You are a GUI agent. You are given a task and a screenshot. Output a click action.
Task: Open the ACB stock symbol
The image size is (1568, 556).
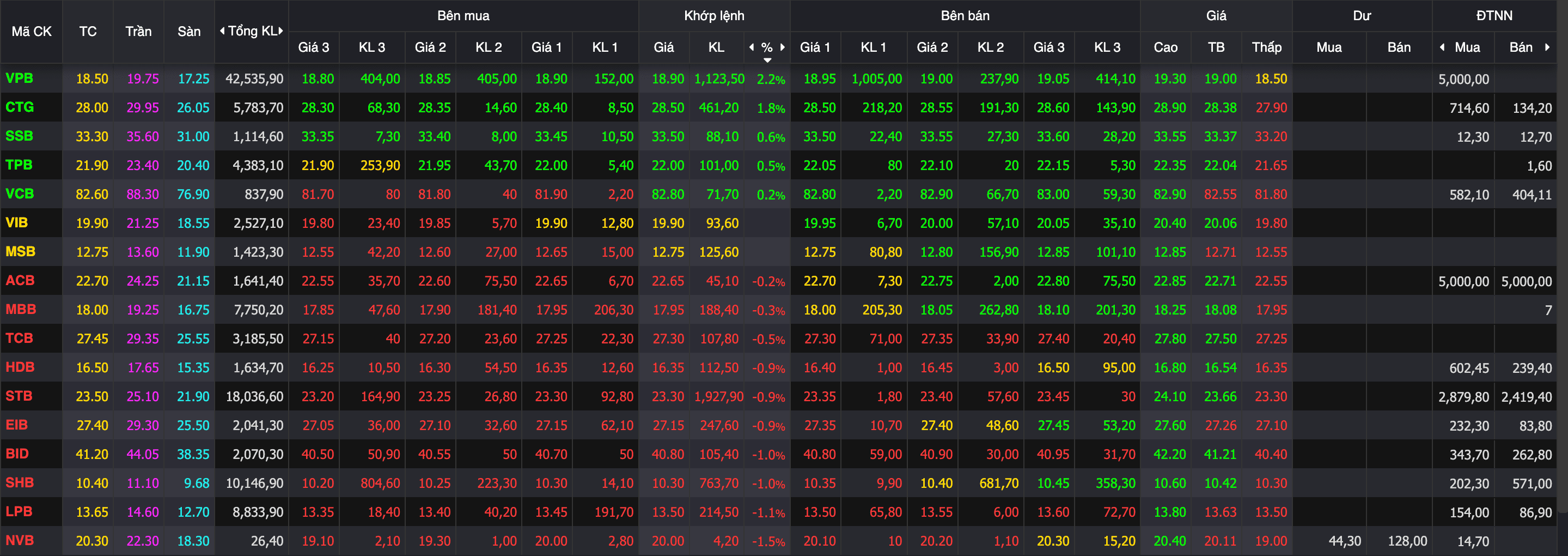20,281
